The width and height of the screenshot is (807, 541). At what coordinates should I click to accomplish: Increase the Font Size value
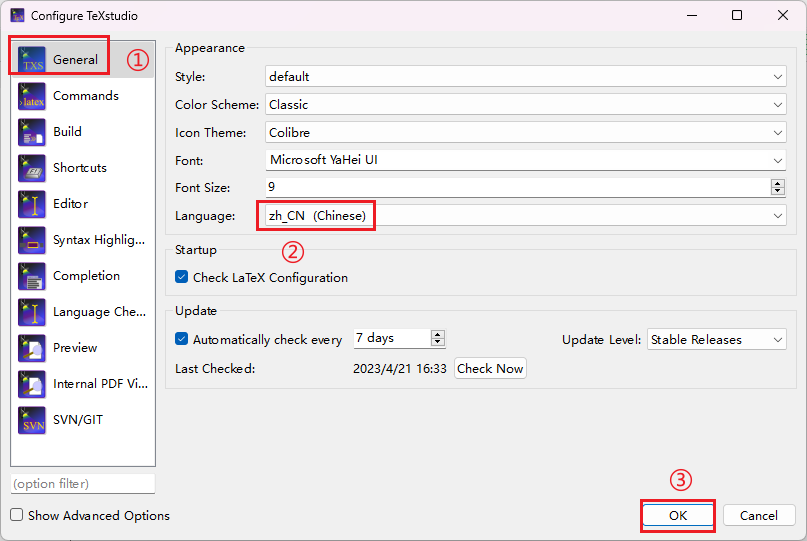click(778, 183)
